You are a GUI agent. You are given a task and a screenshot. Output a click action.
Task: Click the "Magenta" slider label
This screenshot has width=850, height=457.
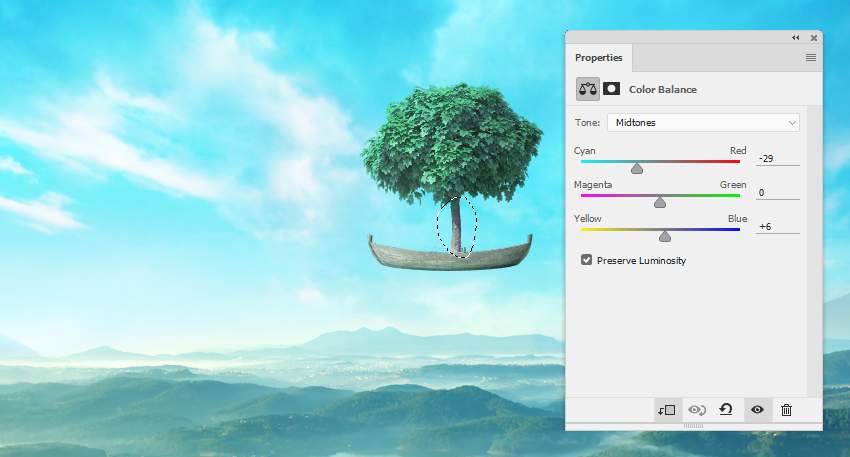click(x=593, y=185)
